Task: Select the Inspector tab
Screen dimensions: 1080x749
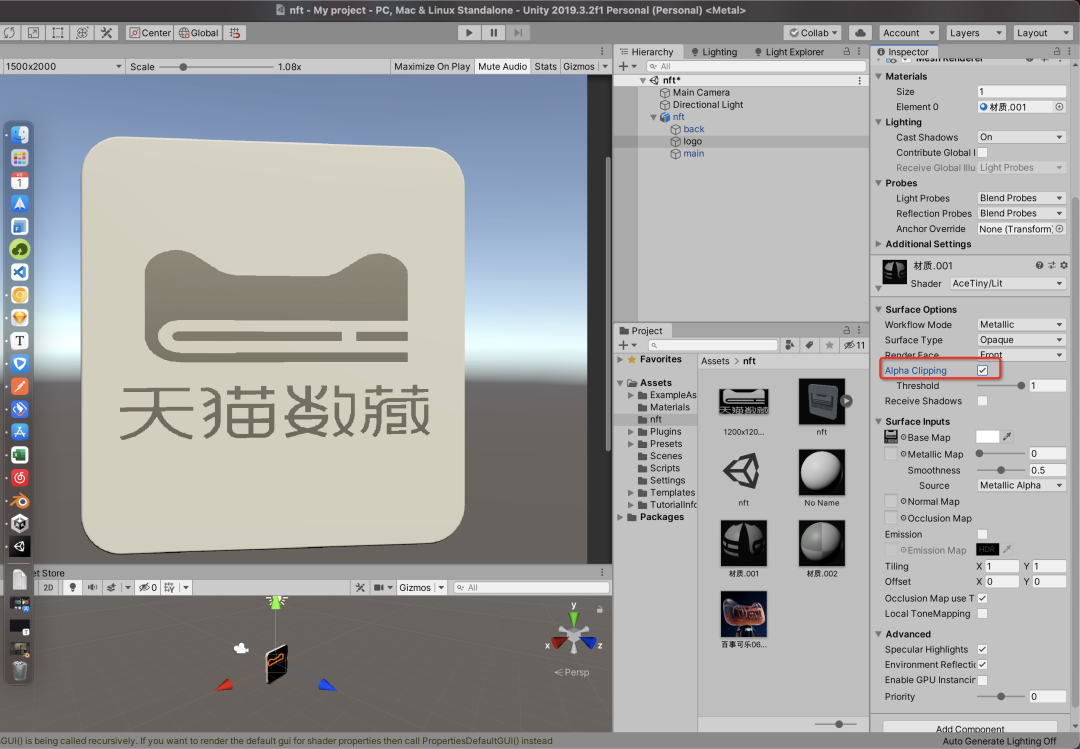Action: click(903, 52)
